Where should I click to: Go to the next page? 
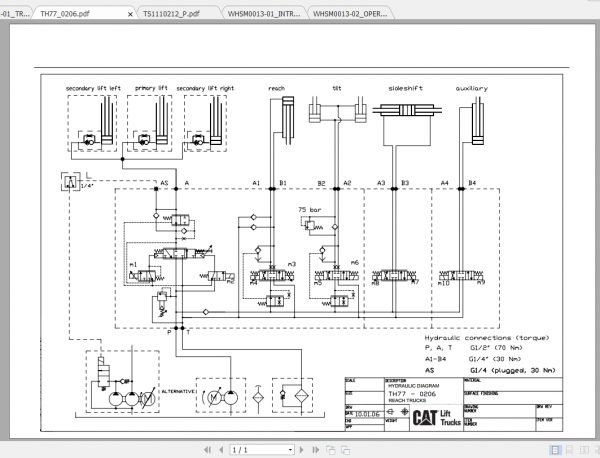click(x=301, y=450)
